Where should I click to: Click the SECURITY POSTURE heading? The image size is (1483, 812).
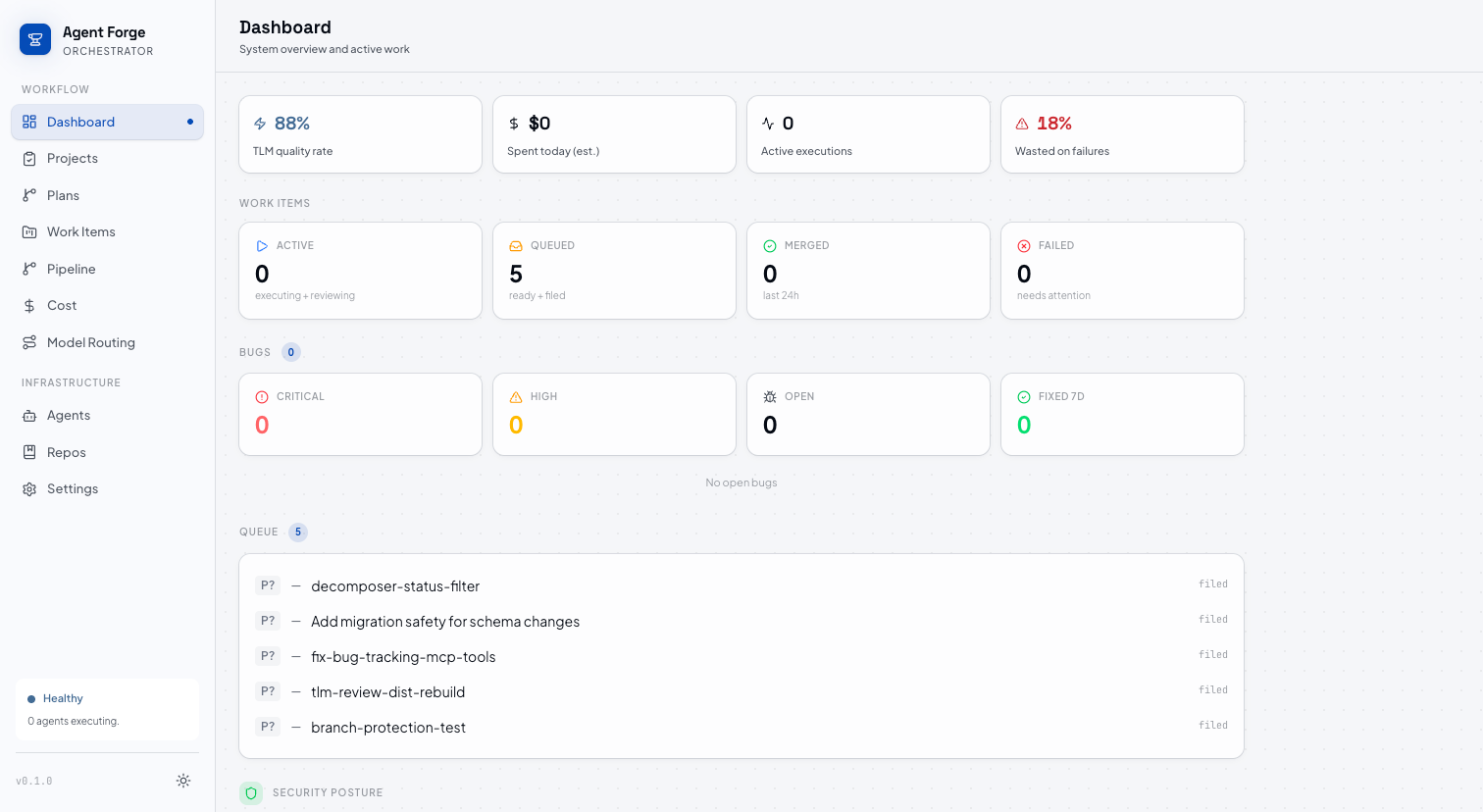pyautogui.click(x=328, y=792)
